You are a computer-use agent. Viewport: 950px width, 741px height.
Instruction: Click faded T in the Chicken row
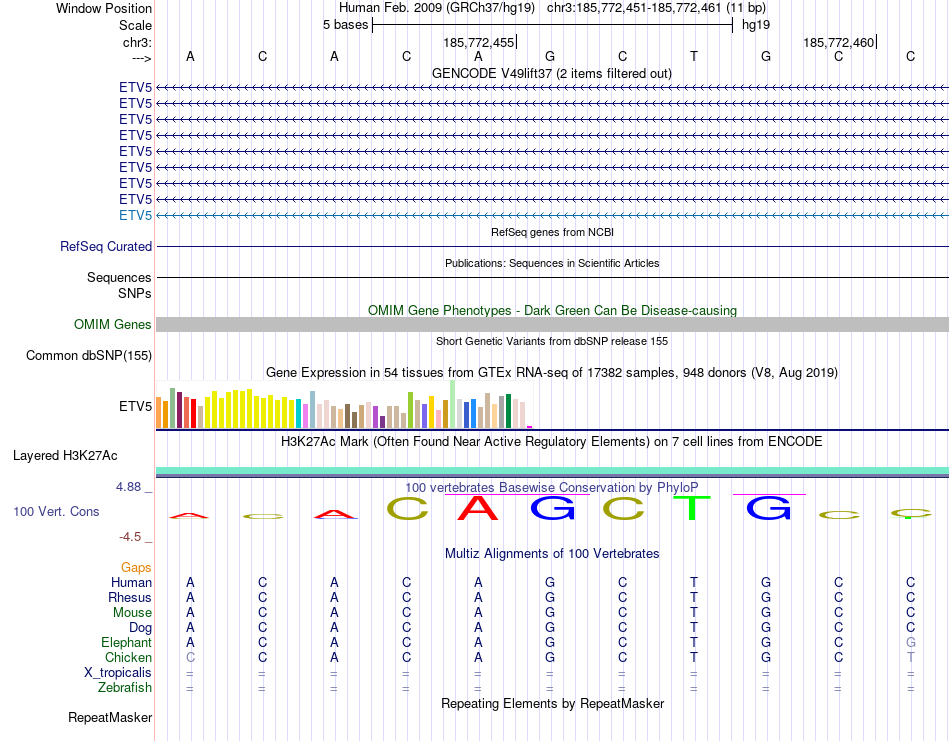pos(910,657)
